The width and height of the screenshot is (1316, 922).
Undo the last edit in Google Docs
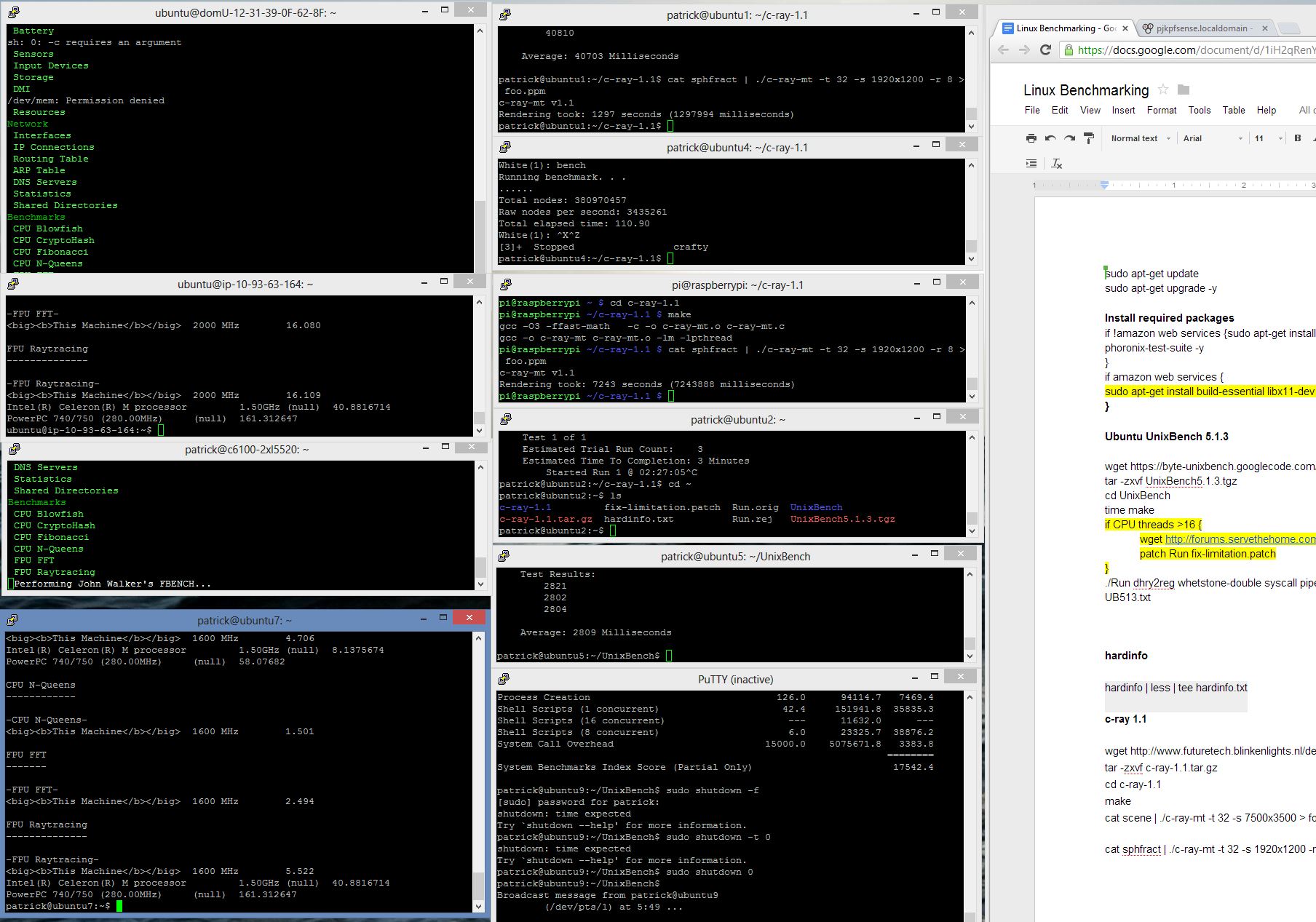coord(1050,138)
